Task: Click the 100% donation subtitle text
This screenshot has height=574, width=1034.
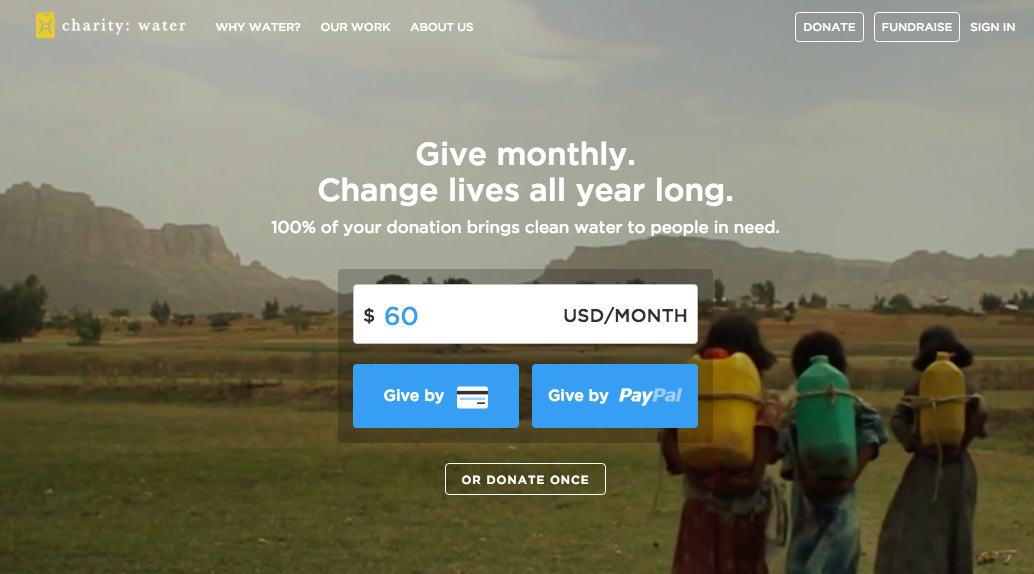Action: [525, 227]
